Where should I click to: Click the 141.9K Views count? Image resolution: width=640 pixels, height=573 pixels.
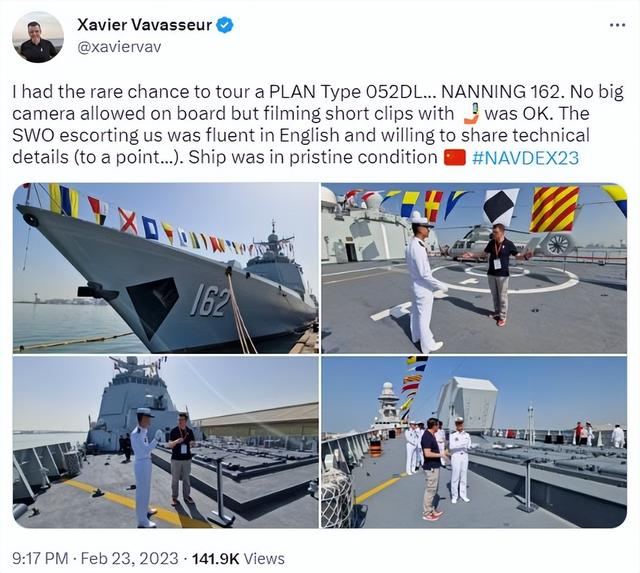[238, 558]
